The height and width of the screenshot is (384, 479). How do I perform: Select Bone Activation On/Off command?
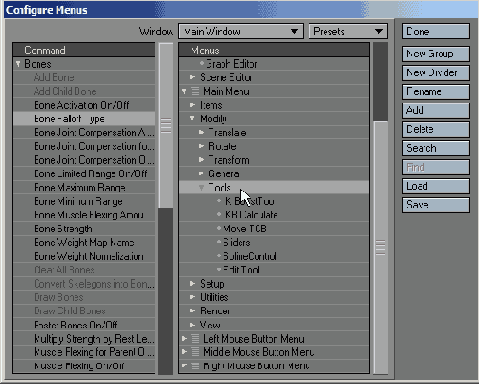[x=82, y=105]
